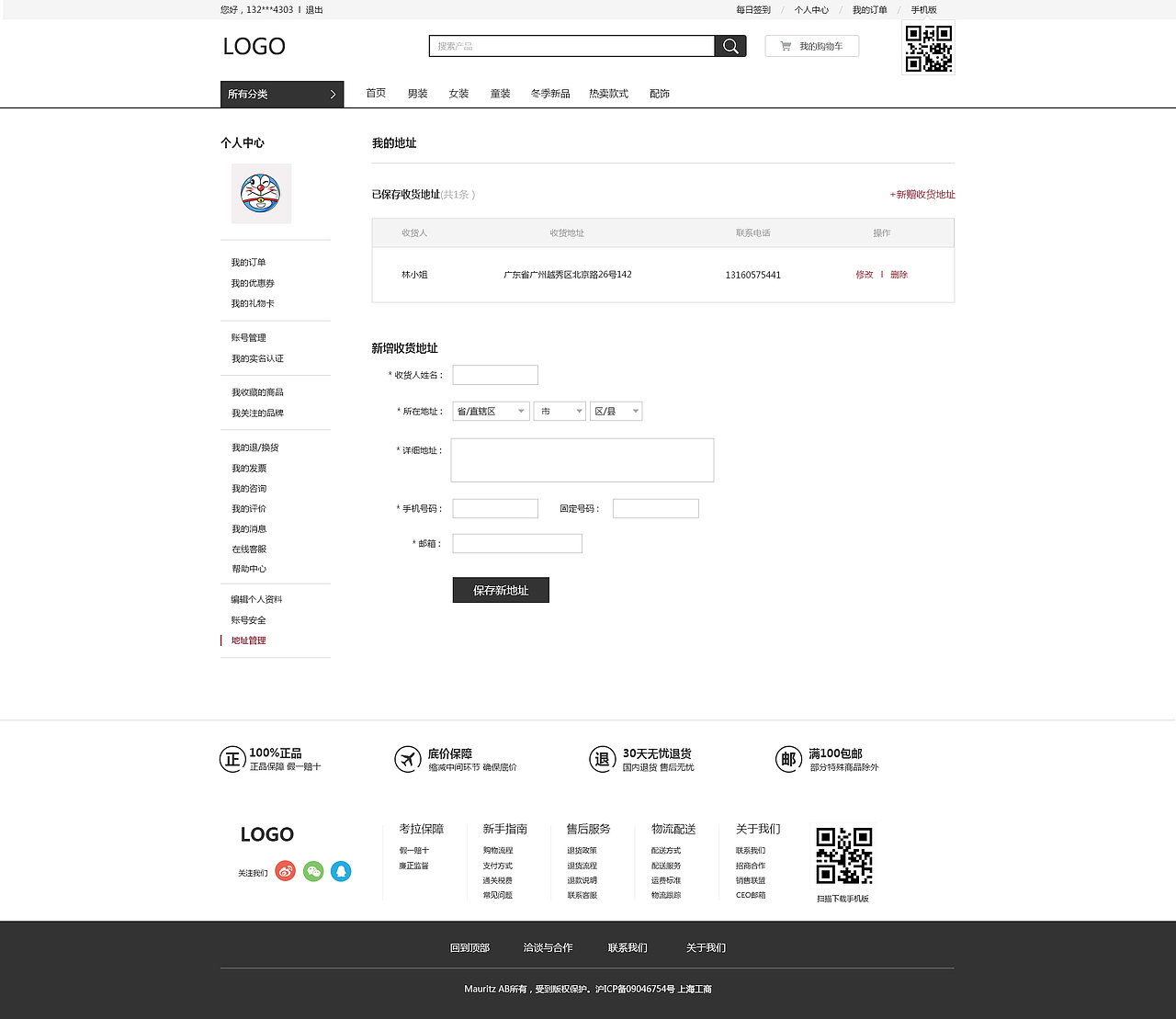Click the header QR code image

[x=929, y=48]
